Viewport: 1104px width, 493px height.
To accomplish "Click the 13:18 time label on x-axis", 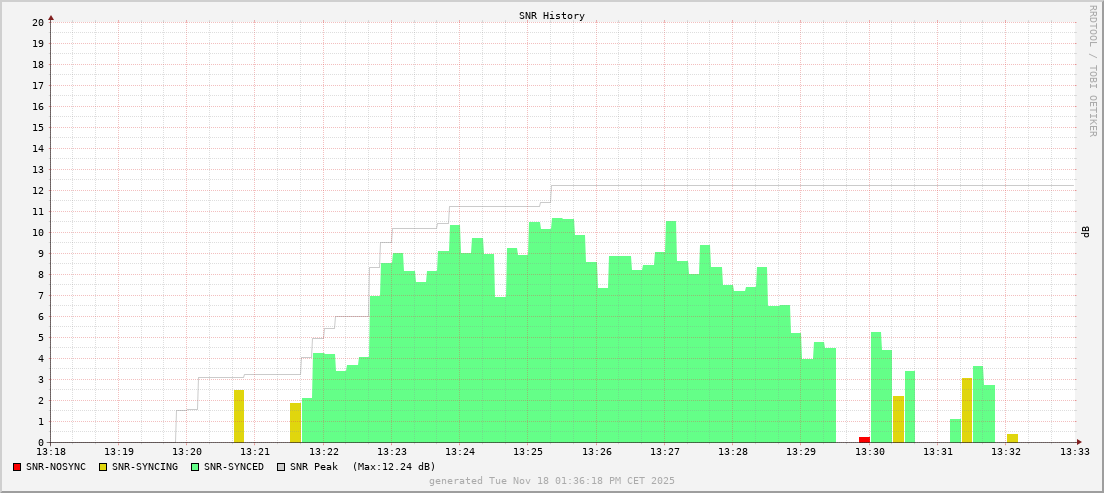I will (51, 452).
